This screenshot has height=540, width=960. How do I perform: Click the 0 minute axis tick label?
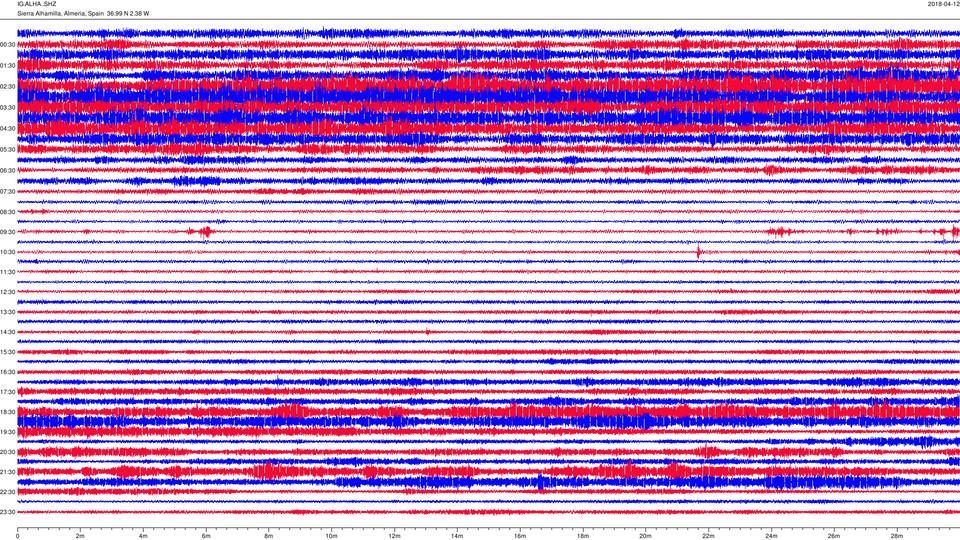pyautogui.click(x=17, y=536)
